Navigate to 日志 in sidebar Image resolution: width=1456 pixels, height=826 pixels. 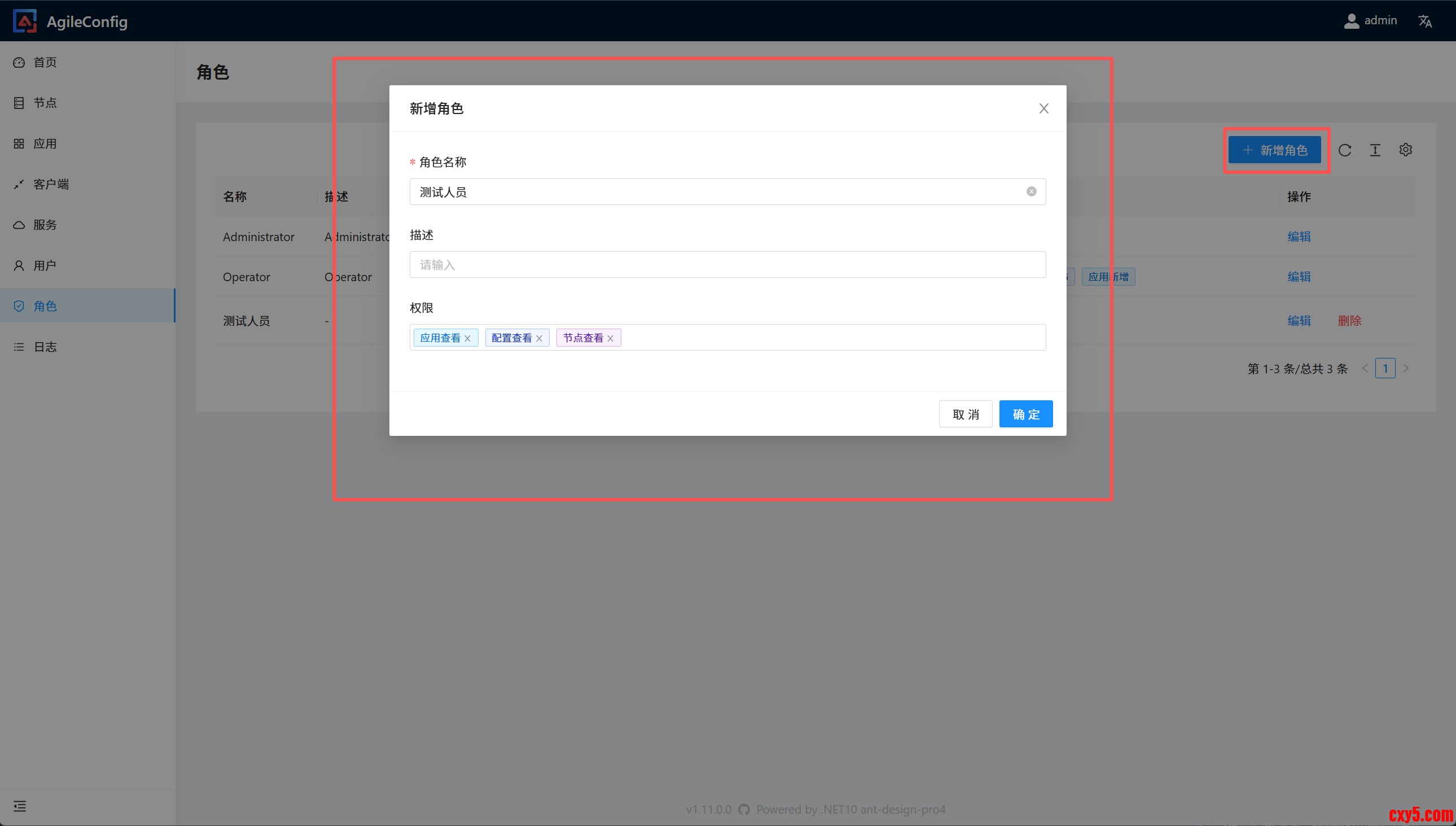(x=44, y=347)
